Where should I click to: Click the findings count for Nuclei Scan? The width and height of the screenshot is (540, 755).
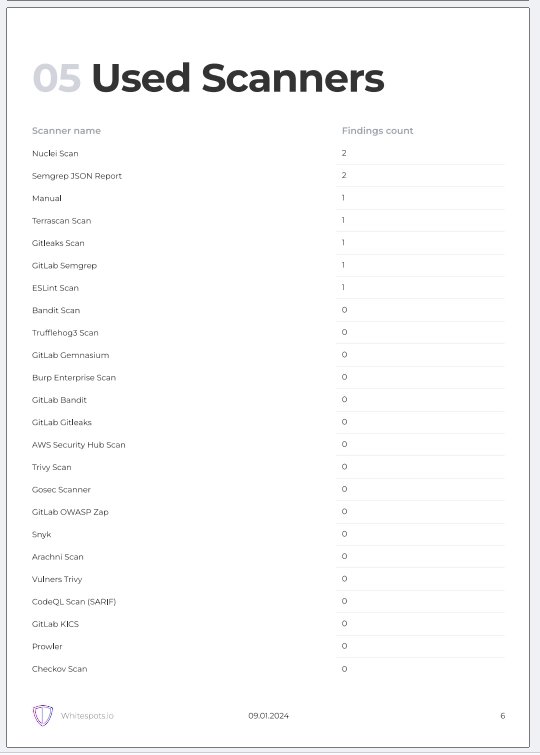(x=344, y=153)
